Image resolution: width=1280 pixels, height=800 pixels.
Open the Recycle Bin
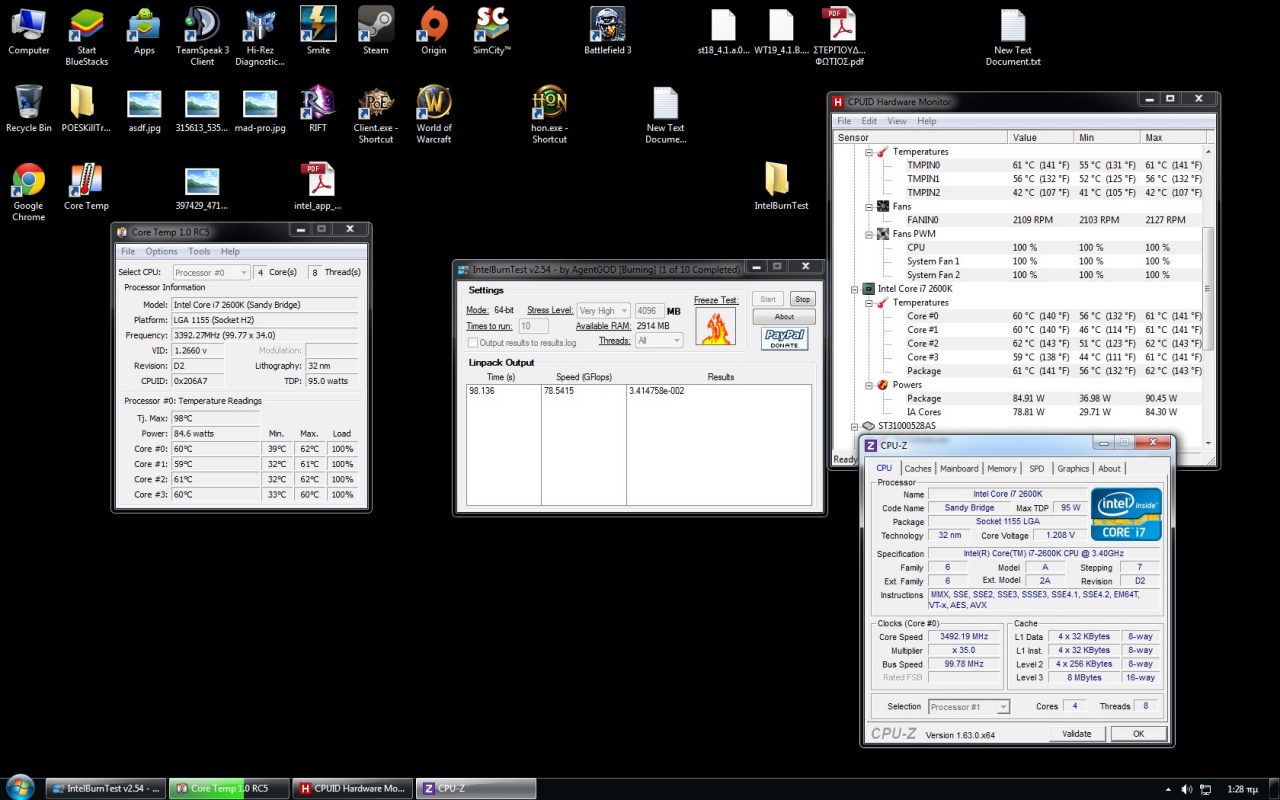tap(29, 108)
